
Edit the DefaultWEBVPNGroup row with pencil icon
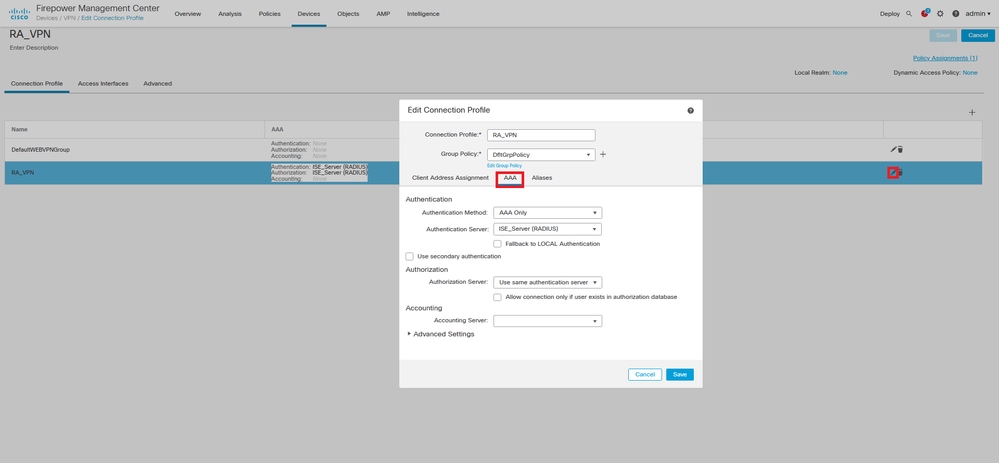point(893,149)
